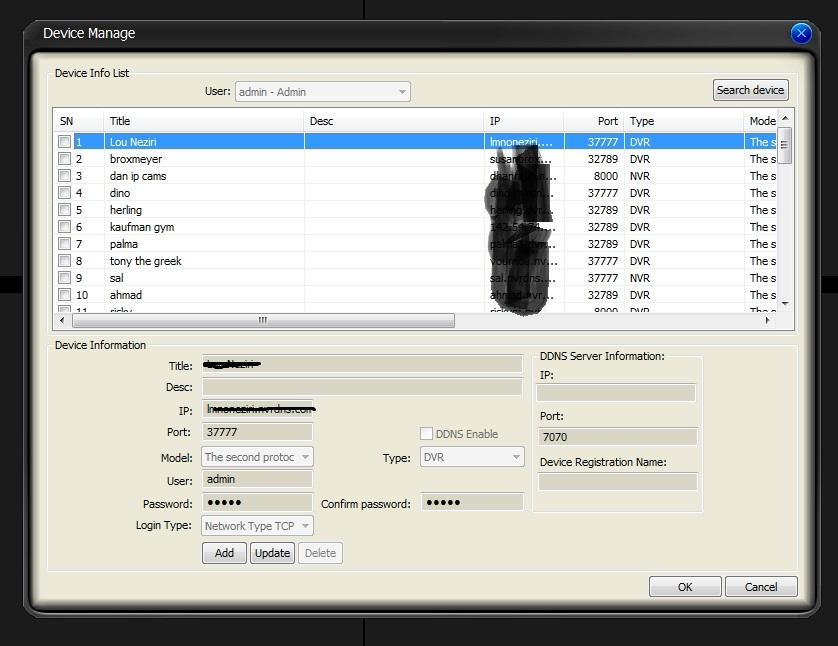Viewport: 838px width, 646px height.
Task: Close the Device Manage dialog
Action: click(x=800, y=33)
